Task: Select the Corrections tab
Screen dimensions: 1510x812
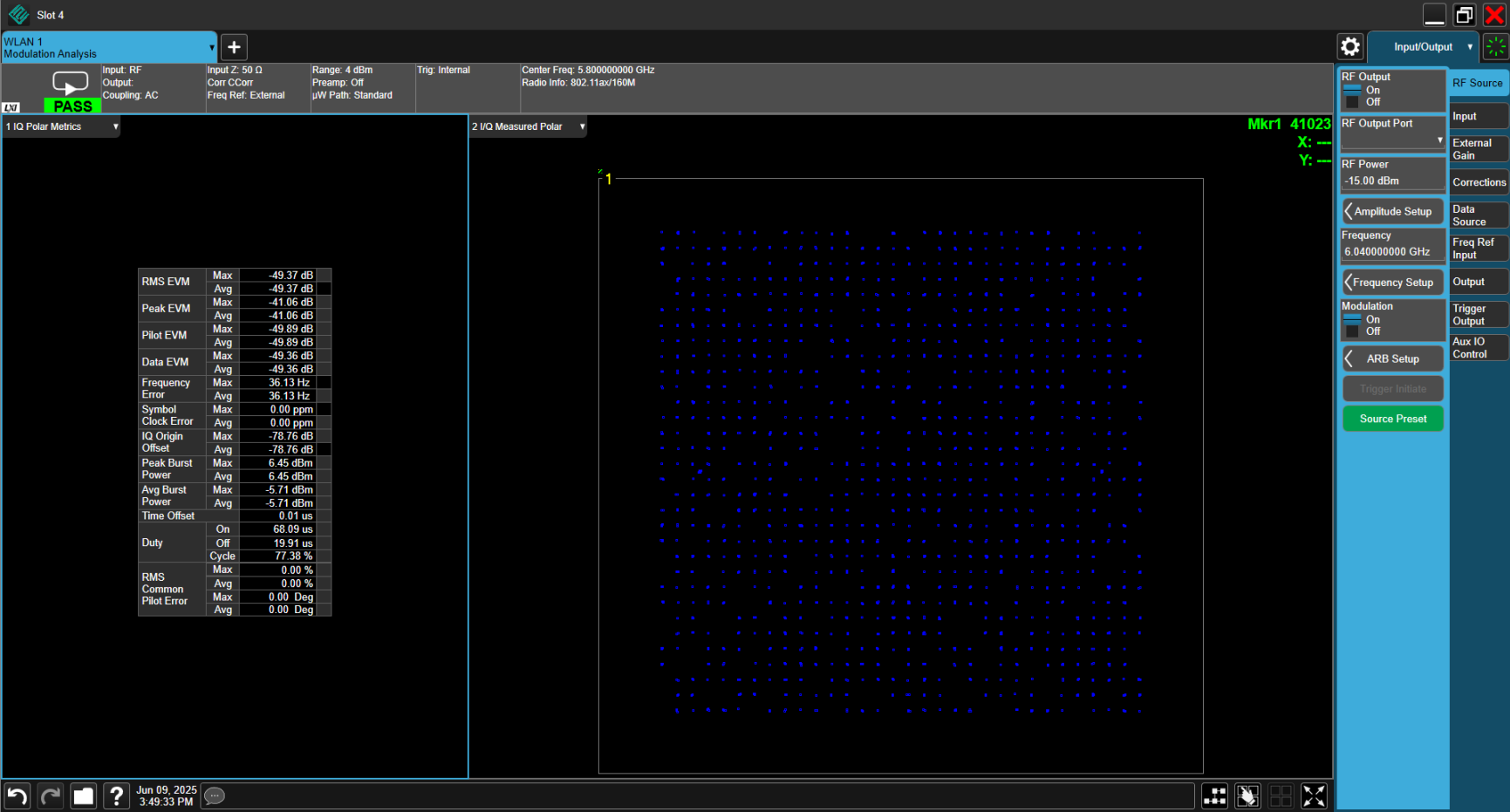Action: (x=1479, y=182)
